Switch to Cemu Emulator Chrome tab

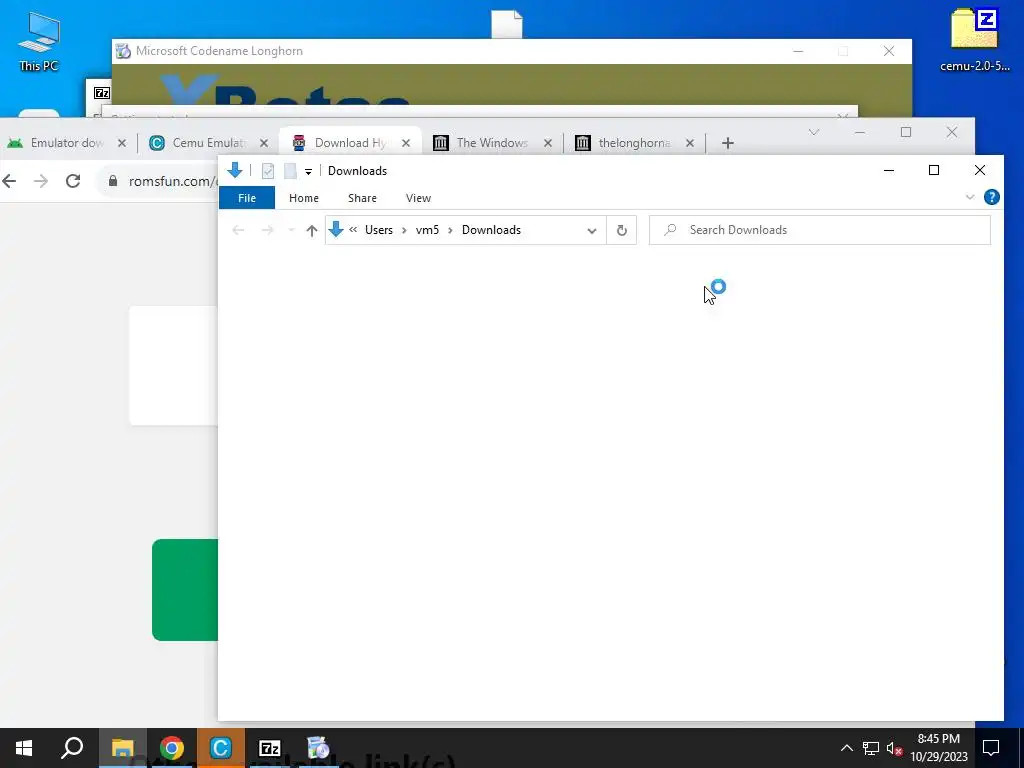(208, 143)
